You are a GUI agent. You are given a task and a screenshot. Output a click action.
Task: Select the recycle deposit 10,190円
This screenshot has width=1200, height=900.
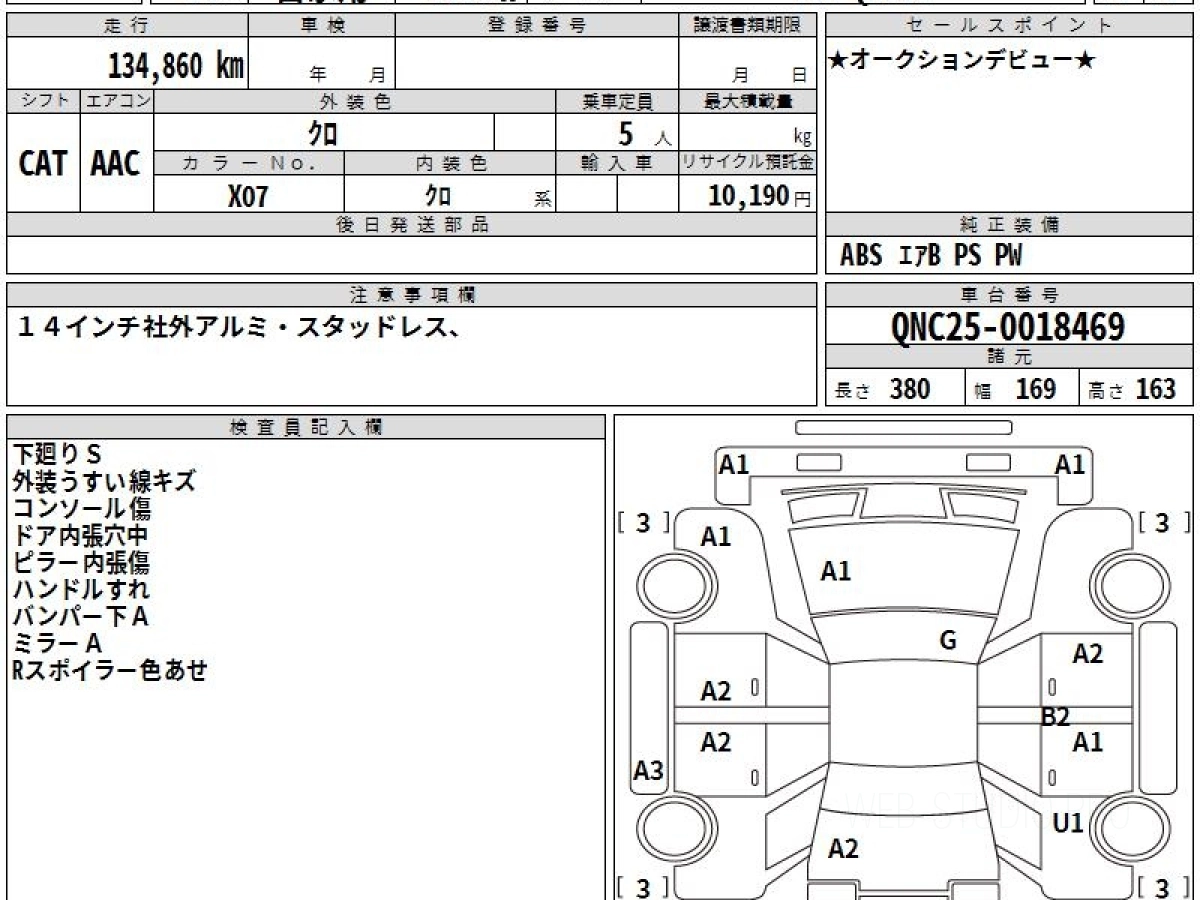tap(760, 196)
